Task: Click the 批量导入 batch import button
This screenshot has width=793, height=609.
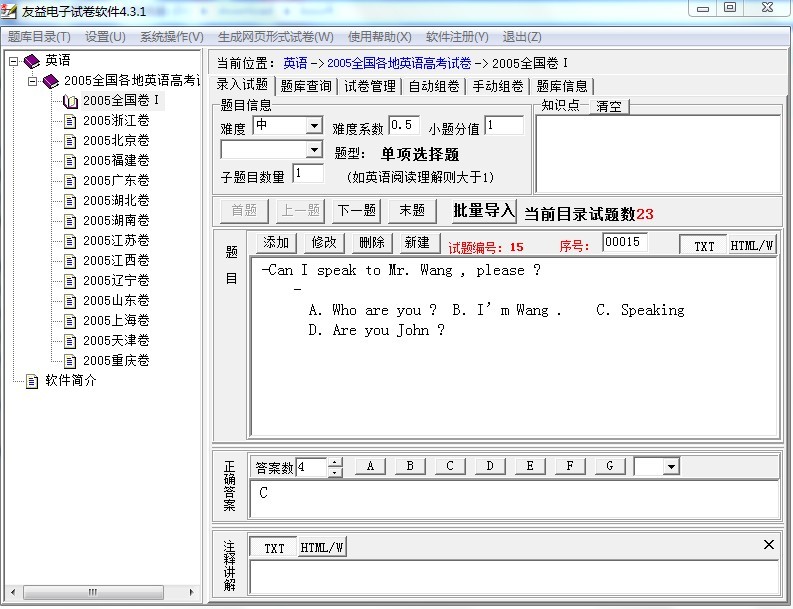Action: [x=484, y=210]
